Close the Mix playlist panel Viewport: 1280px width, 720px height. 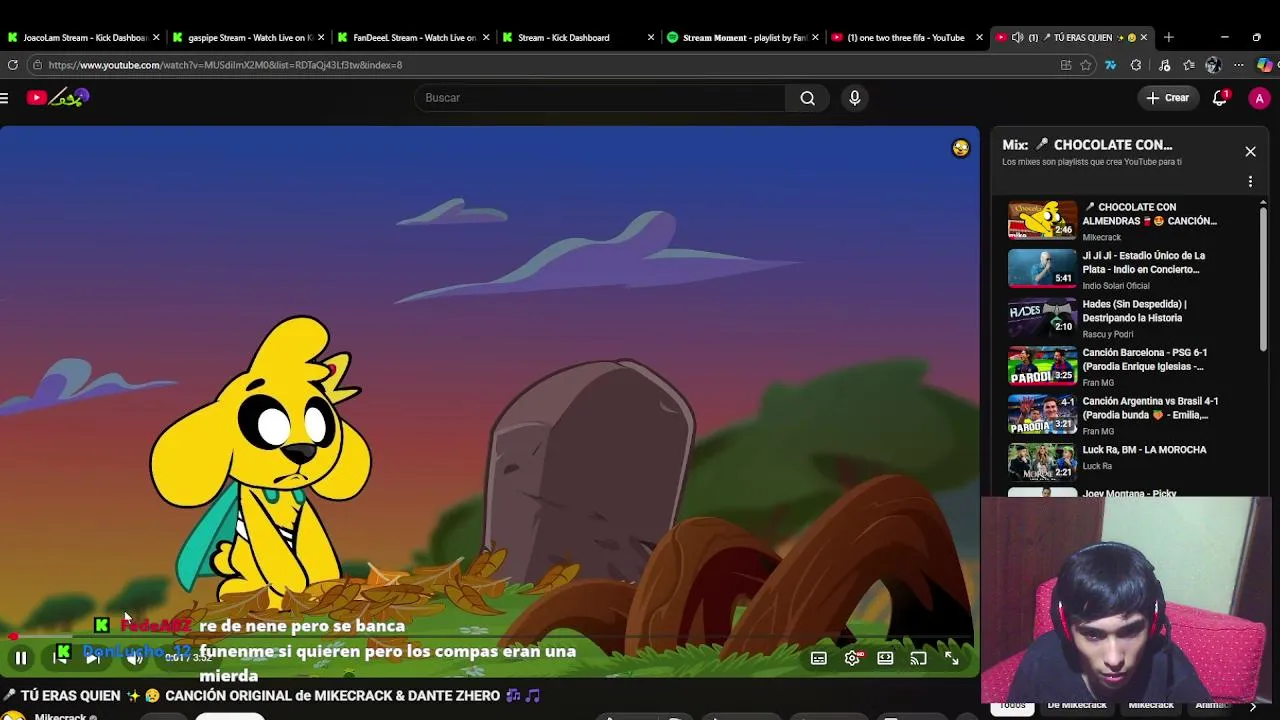point(1250,151)
